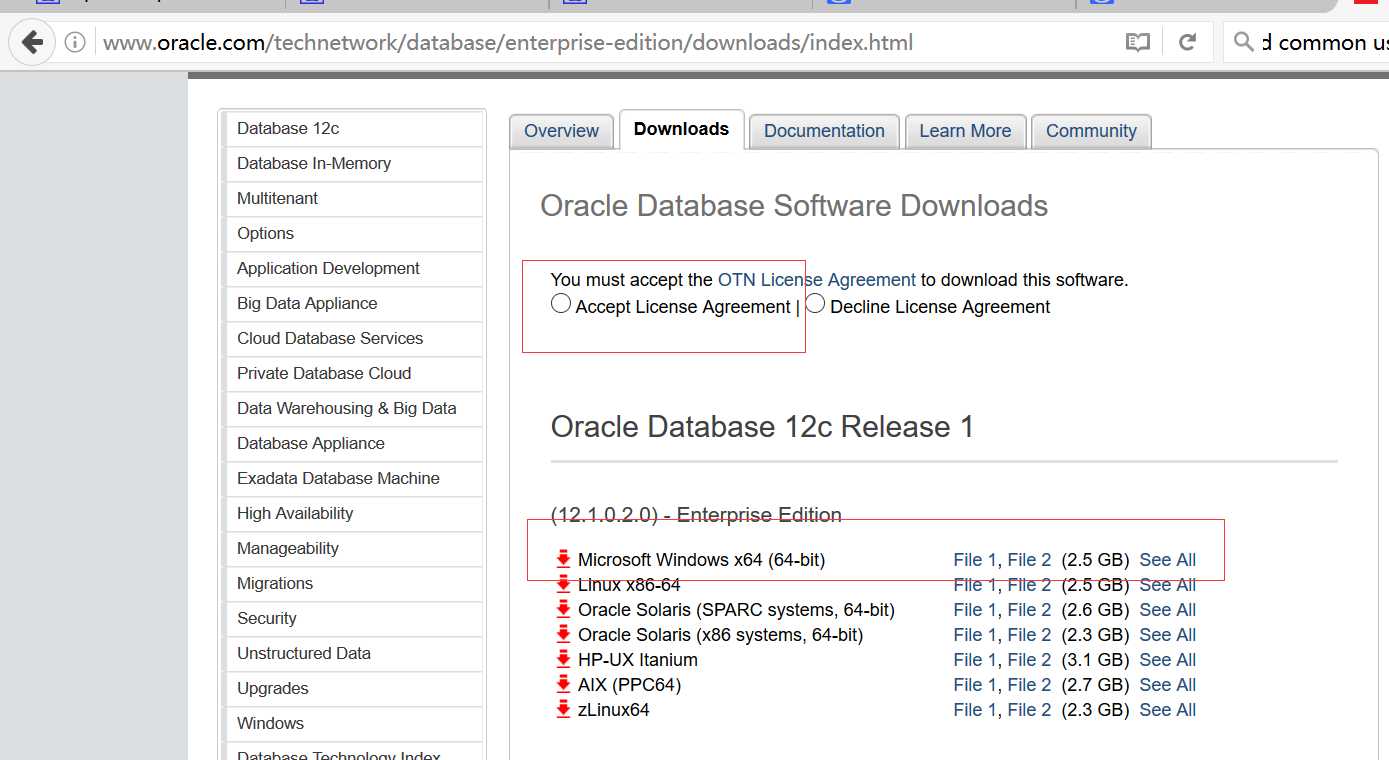Click the oracle.com address bar URL
The image size is (1389, 760).
click(x=508, y=43)
